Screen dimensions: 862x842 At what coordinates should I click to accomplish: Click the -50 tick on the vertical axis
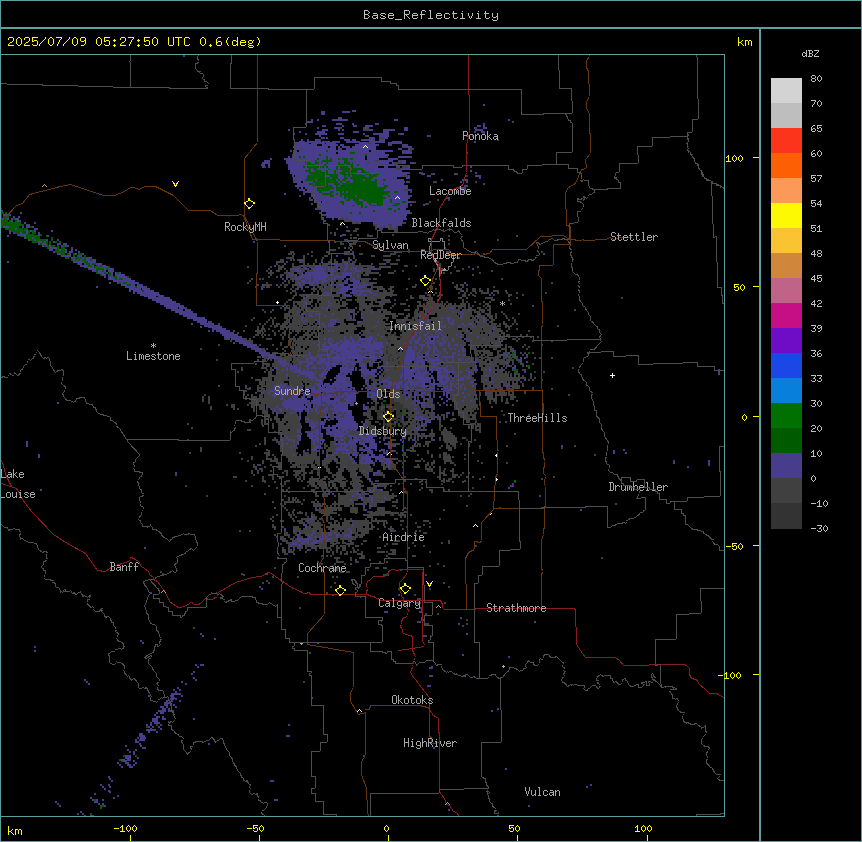pyautogui.click(x=734, y=546)
